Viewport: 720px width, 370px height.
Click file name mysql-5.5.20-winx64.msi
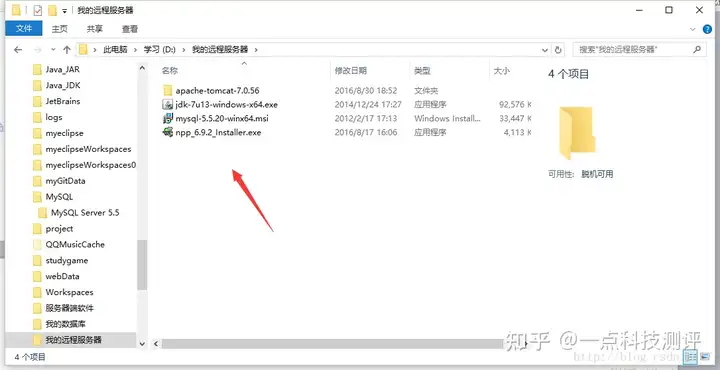tap(222, 118)
